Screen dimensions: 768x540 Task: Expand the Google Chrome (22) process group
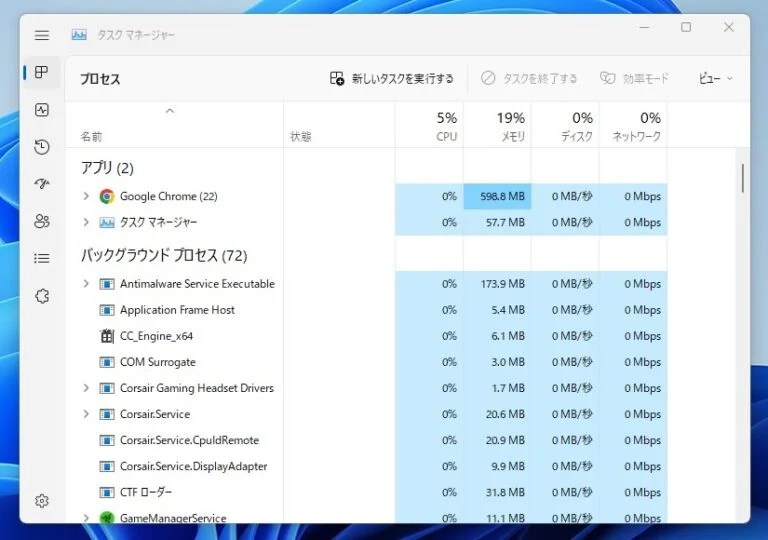[86, 196]
